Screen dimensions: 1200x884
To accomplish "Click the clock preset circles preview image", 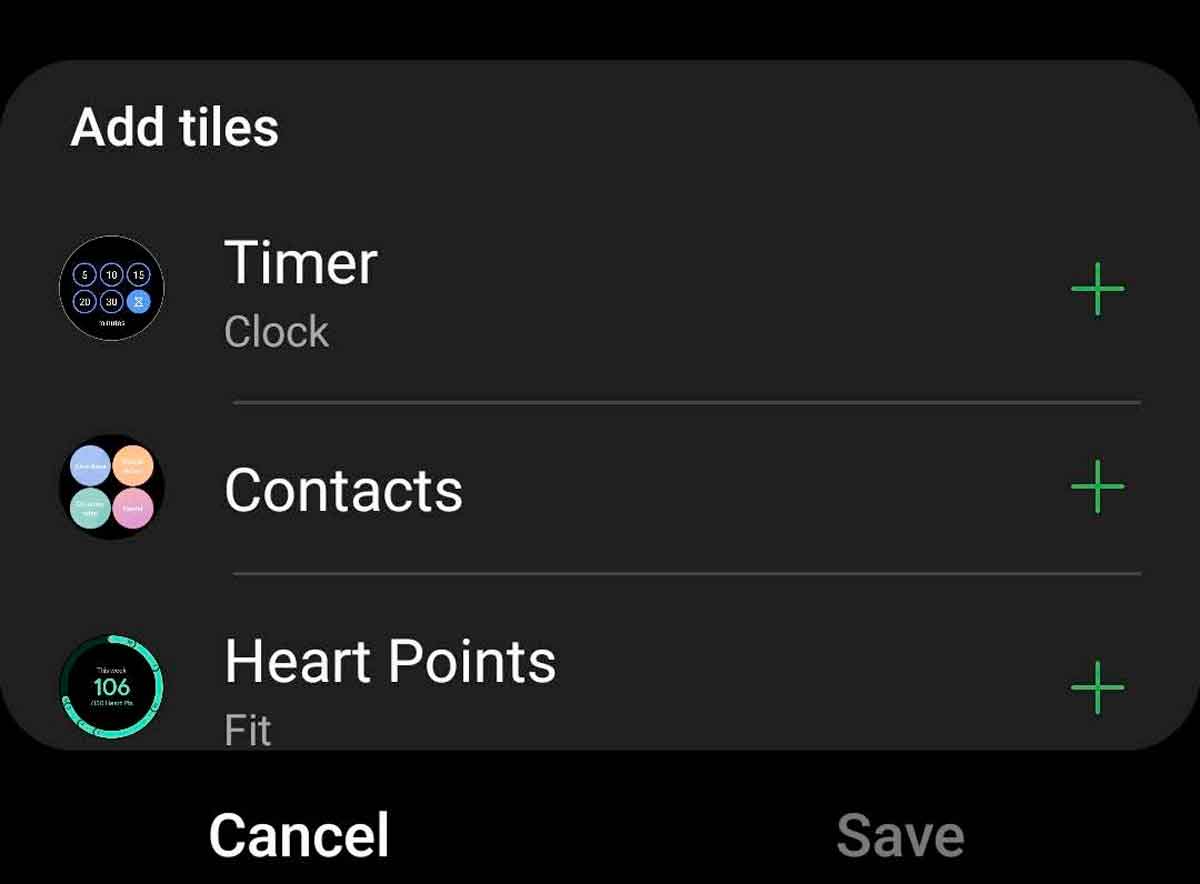I will point(111,289).
